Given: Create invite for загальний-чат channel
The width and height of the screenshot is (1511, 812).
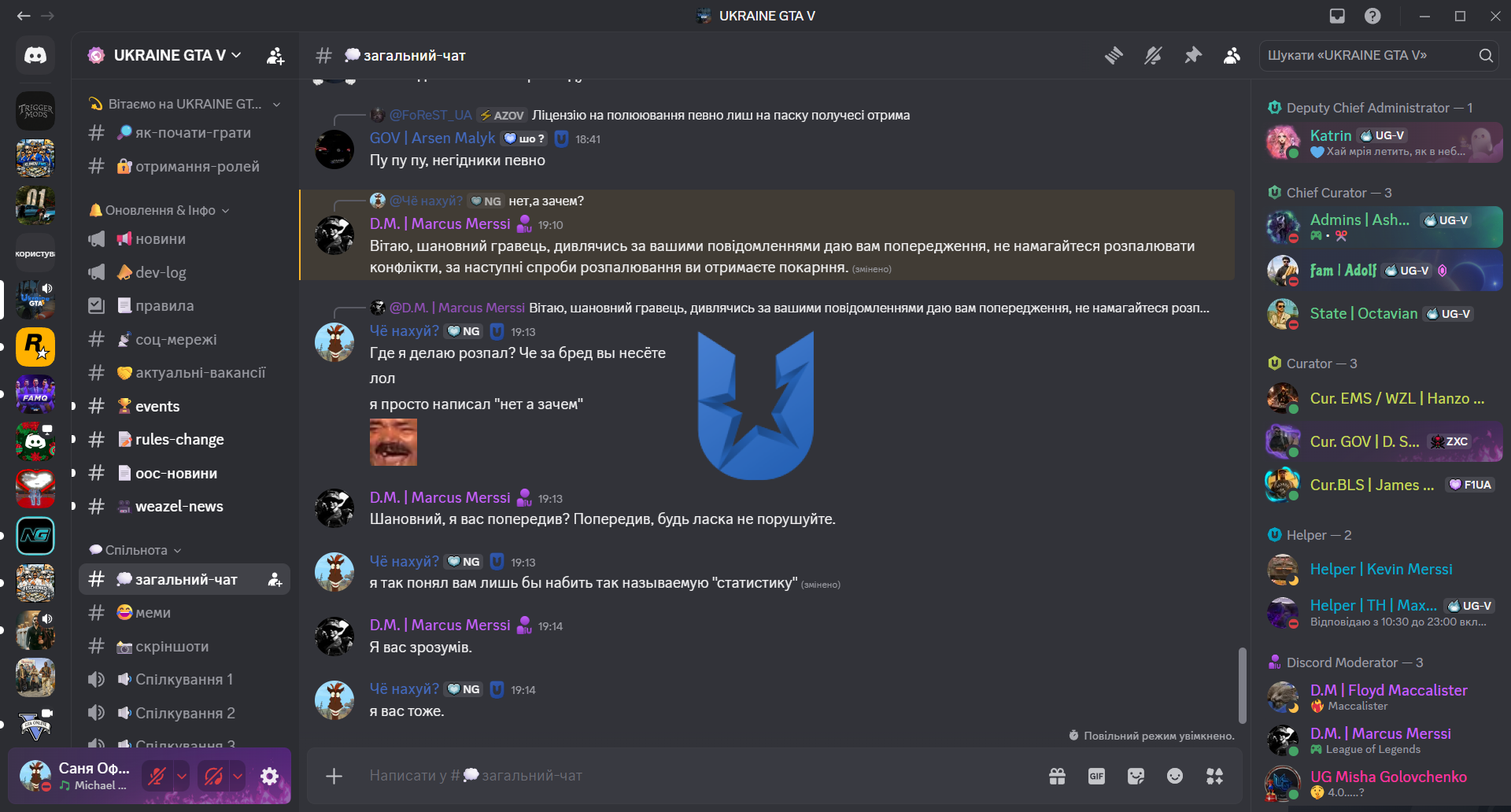Looking at the screenshot, I should click(275, 580).
